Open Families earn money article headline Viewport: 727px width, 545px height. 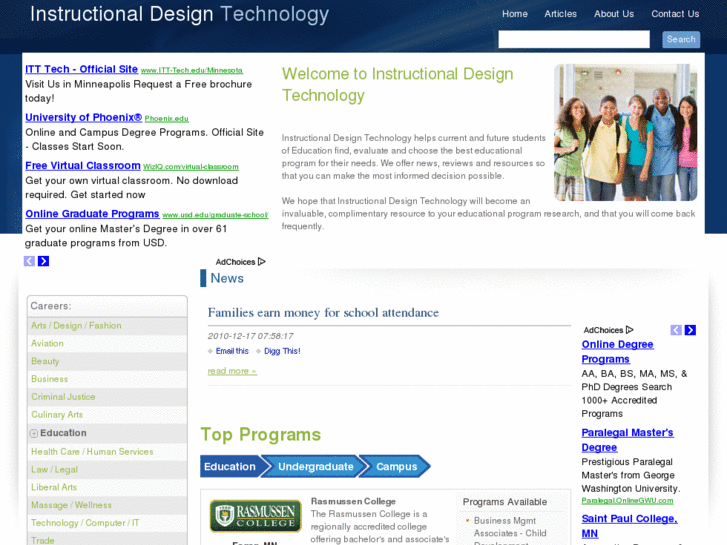[323, 313]
